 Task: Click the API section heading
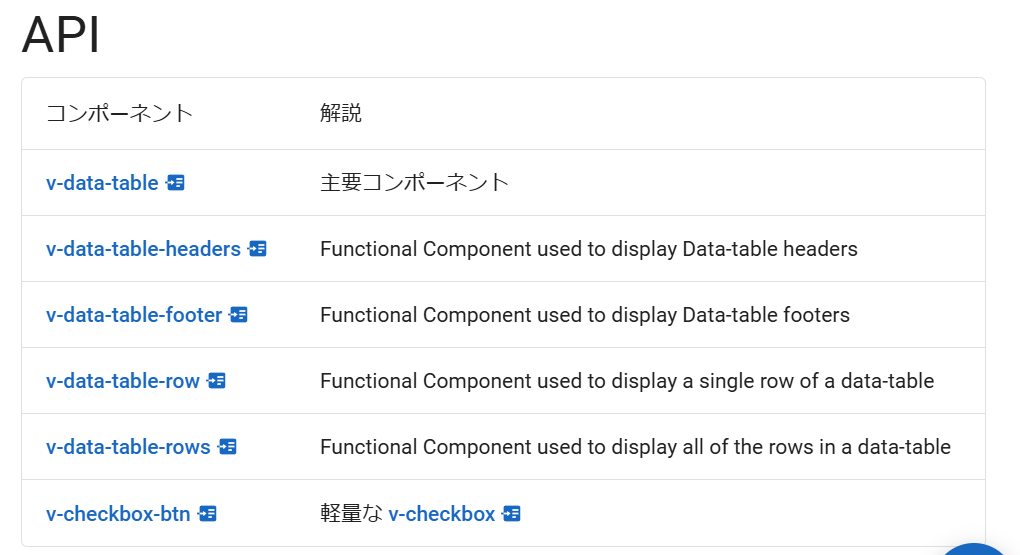(x=61, y=36)
